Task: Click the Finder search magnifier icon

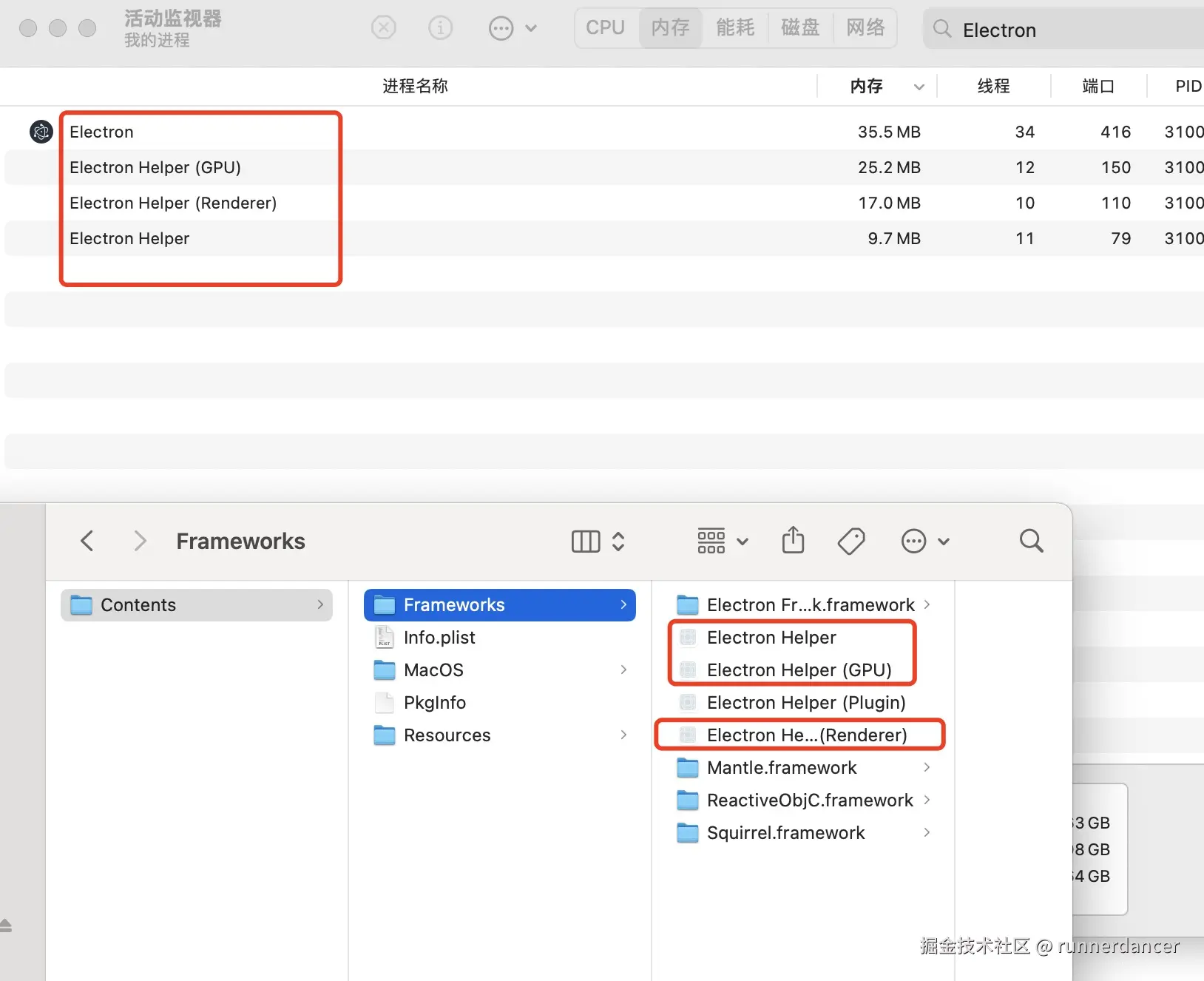Action: click(1031, 541)
